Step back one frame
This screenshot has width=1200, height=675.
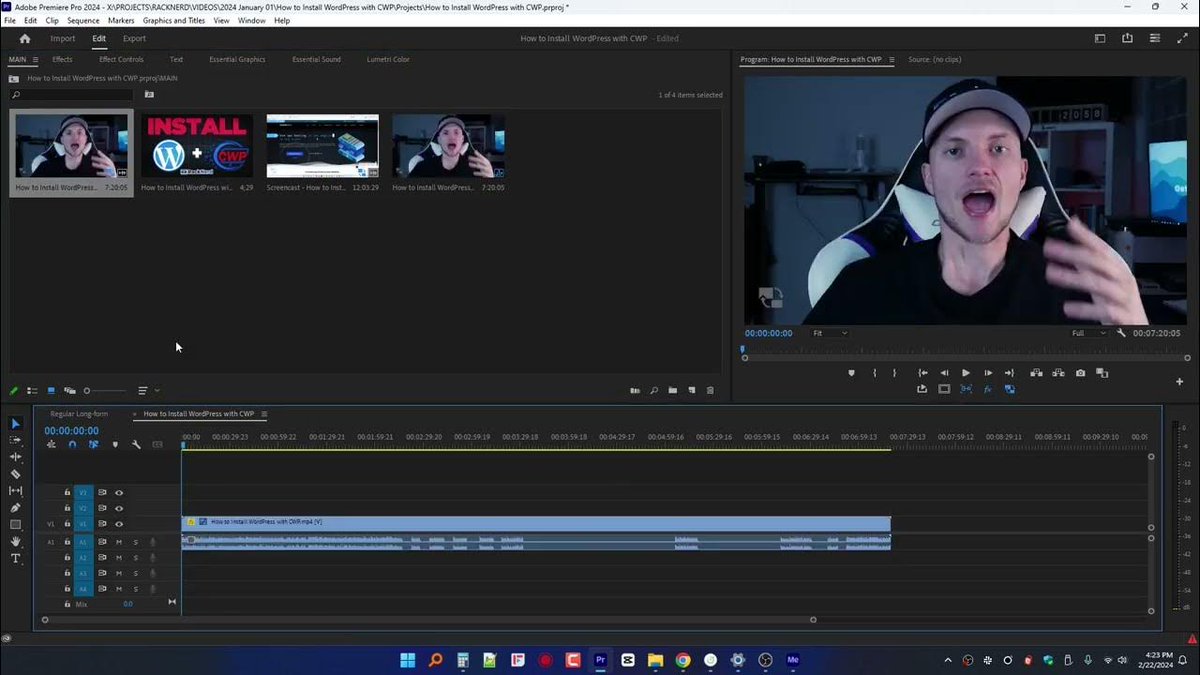pyautogui.click(x=944, y=373)
